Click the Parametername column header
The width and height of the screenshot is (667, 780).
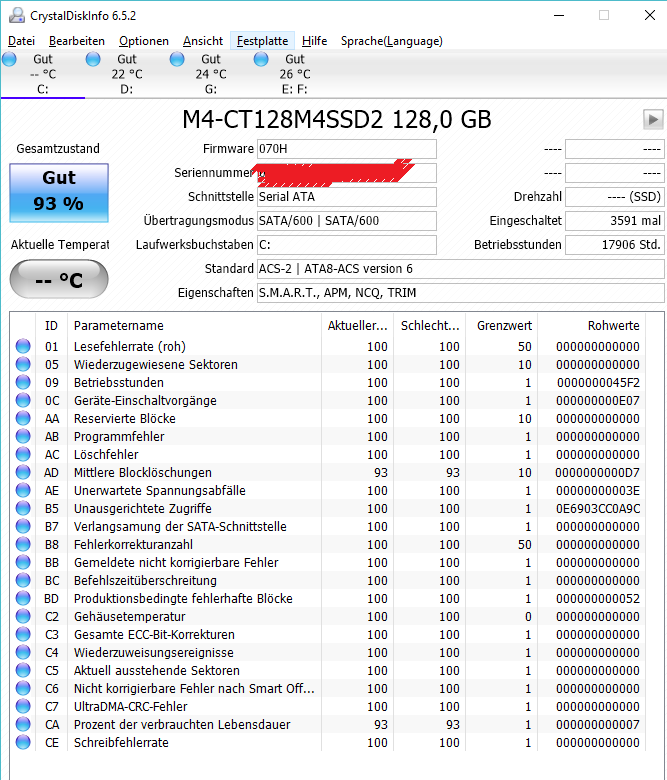coord(194,325)
